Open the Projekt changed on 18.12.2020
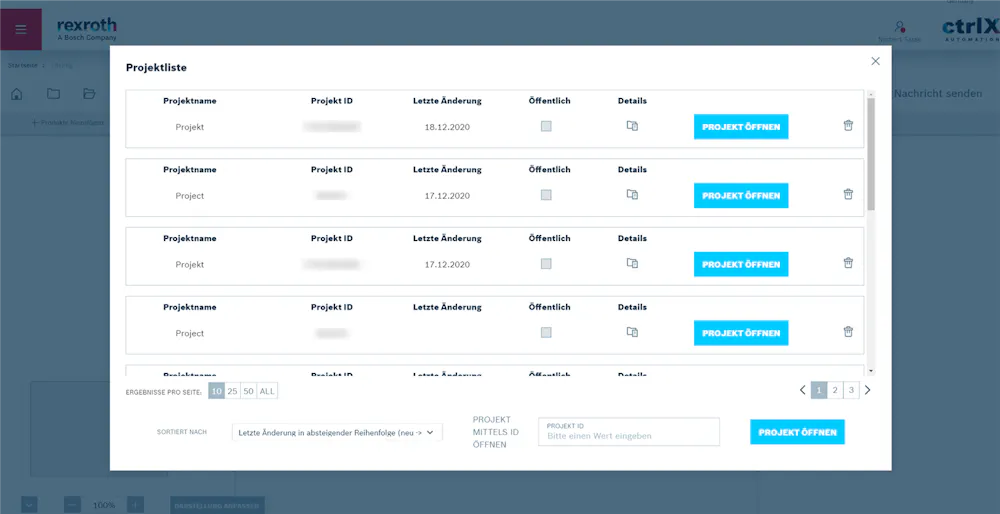 [x=741, y=127]
